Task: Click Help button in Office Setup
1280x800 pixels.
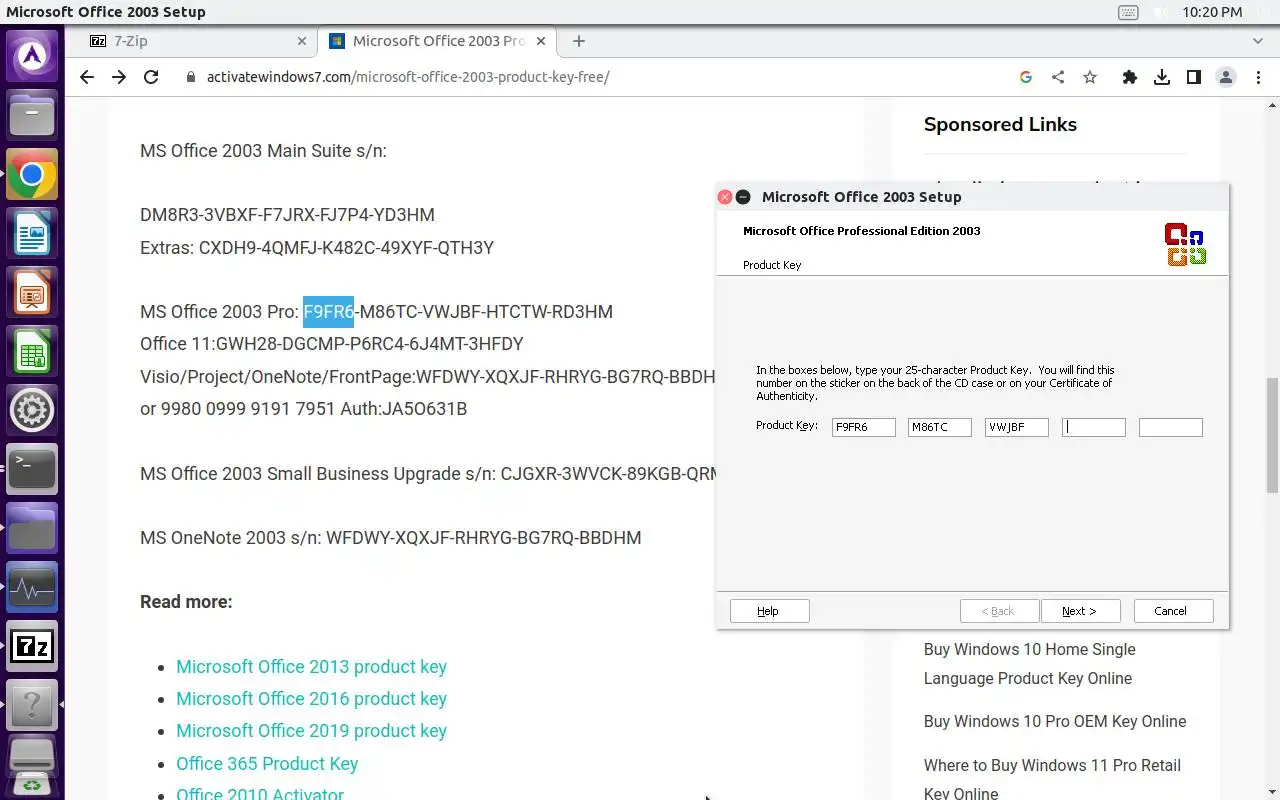Action: click(769, 611)
